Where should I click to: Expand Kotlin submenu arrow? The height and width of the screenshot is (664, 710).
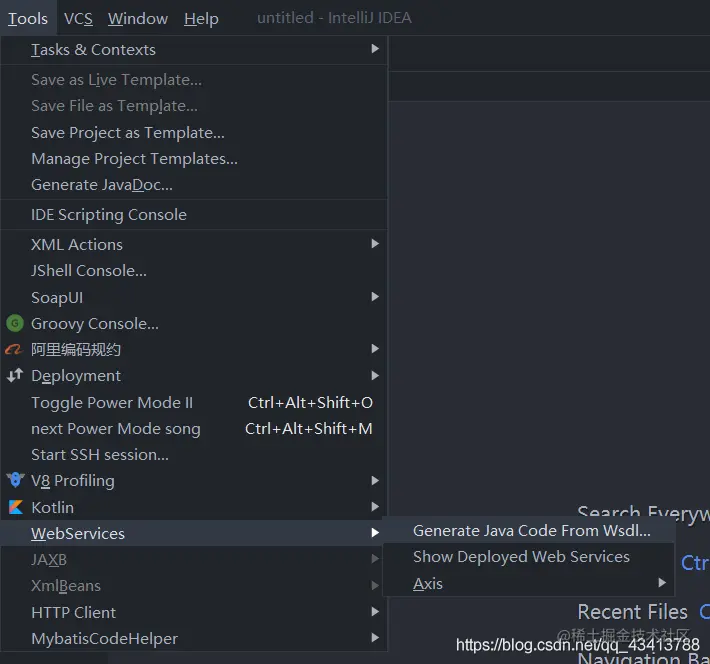pos(375,507)
